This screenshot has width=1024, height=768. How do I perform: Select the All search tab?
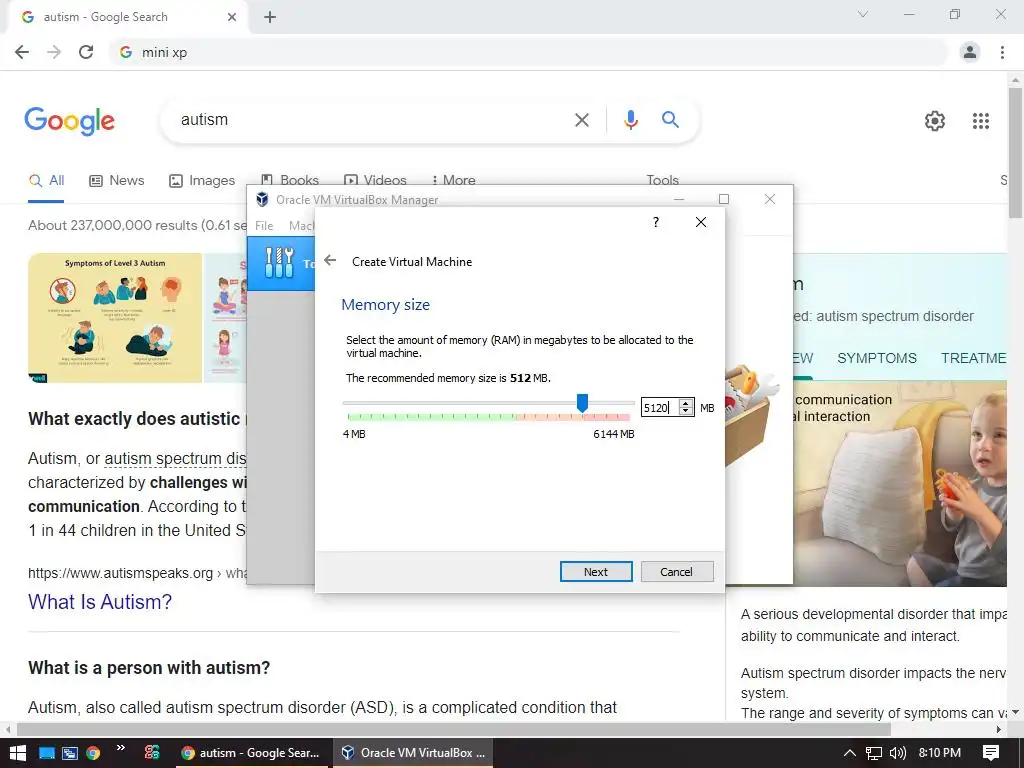(x=46, y=180)
